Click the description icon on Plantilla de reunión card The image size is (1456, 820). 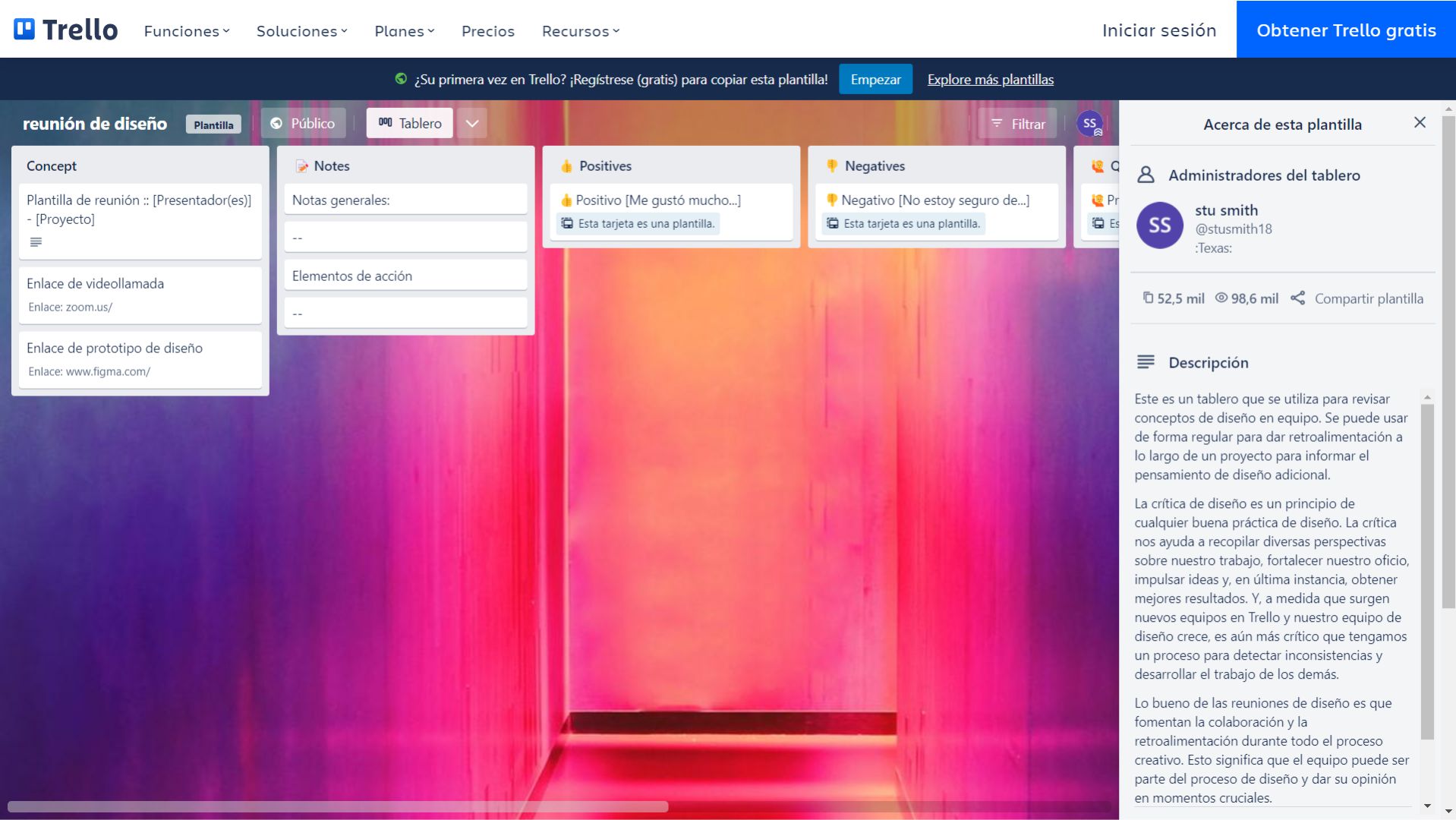36,242
